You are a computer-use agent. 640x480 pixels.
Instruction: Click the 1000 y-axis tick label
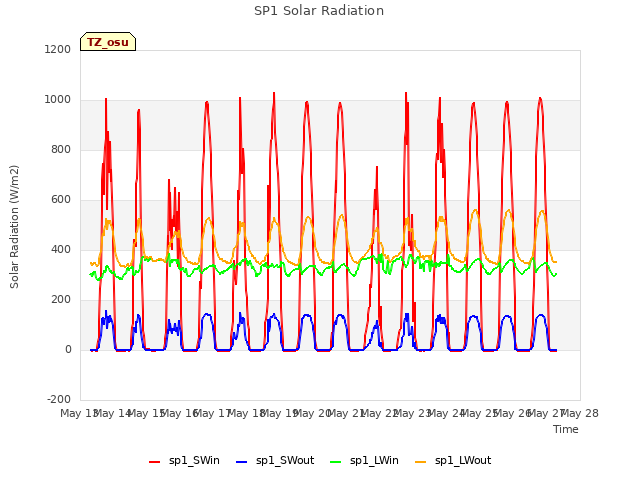tap(58, 100)
